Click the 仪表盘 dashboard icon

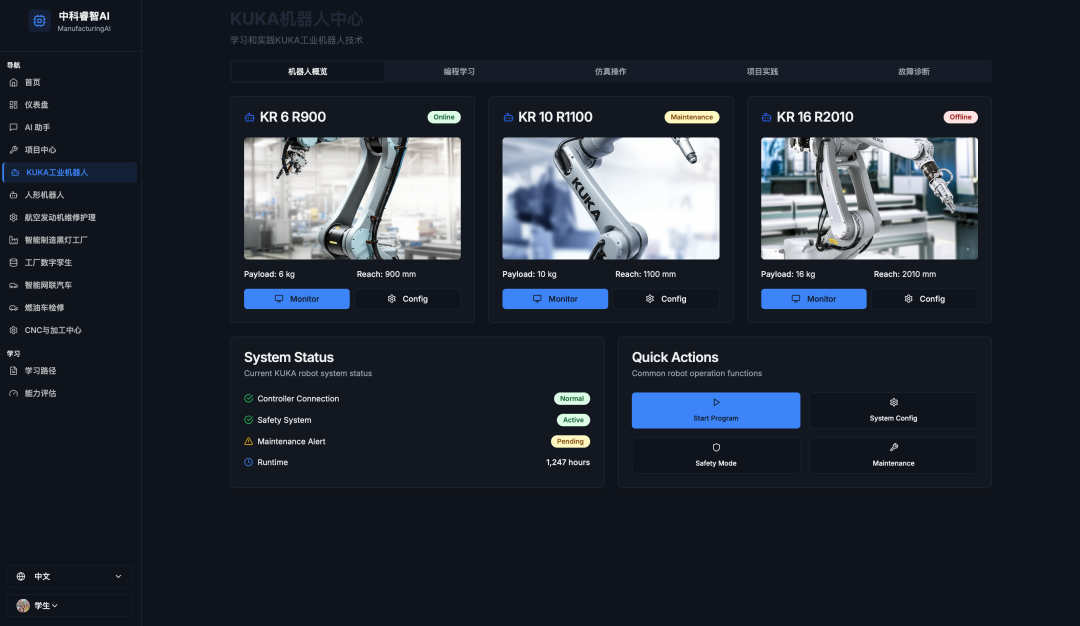14,105
